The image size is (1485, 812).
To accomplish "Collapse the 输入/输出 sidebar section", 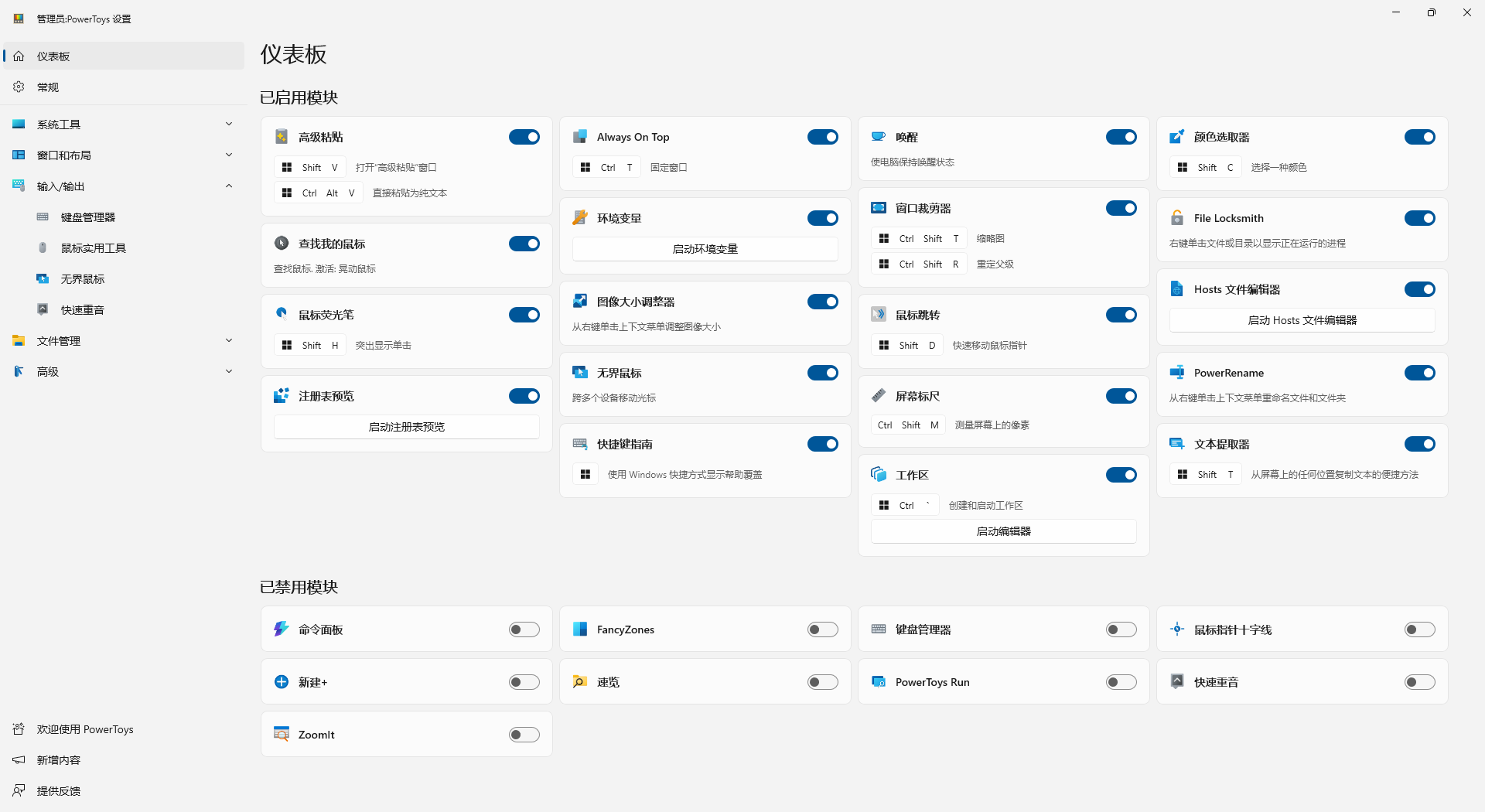I will [124, 186].
